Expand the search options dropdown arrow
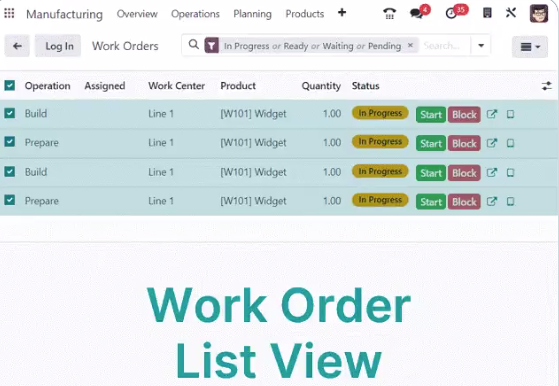The width and height of the screenshot is (559, 386). click(x=481, y=46)
